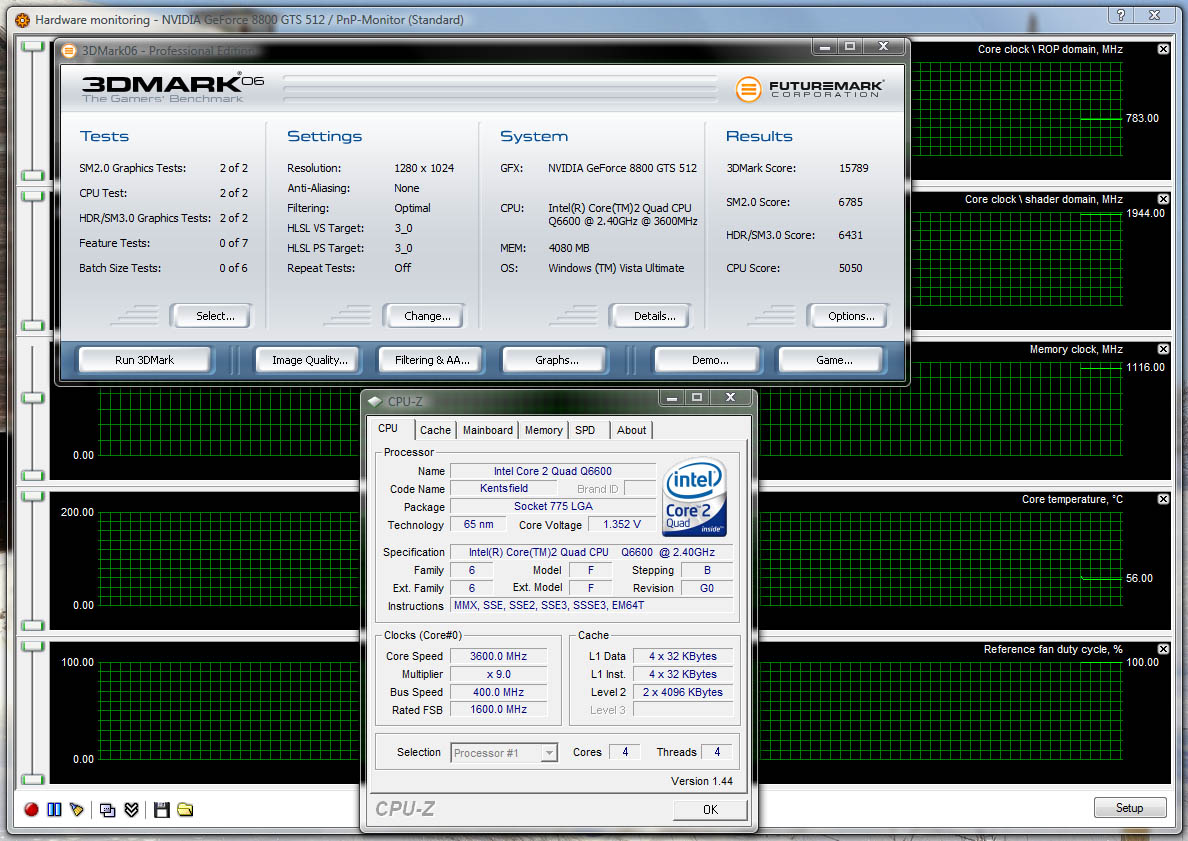This screenshot has height=841, width=1188.
Task: Click the floppy disk save icon
Action: pyautogui.click(x=161, y=810)
